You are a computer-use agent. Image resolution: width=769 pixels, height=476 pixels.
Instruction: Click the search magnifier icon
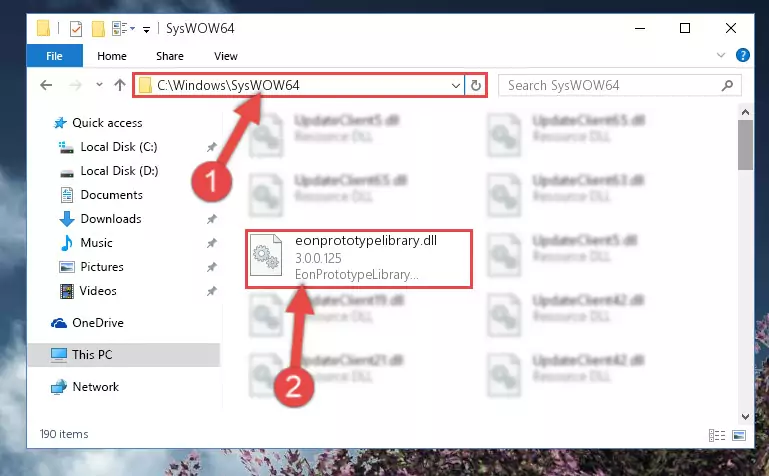click(727, 86)
